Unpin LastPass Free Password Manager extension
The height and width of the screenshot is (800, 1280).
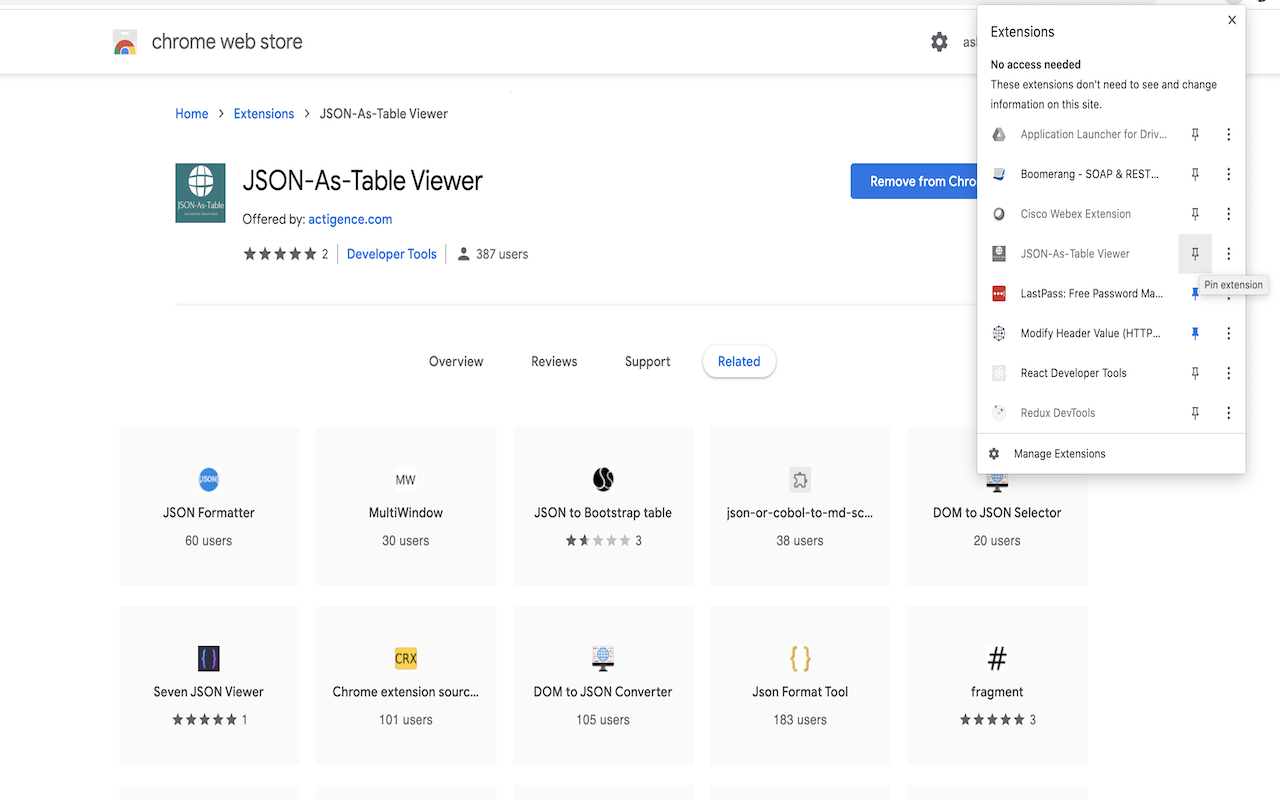[x=1195, y=293]
